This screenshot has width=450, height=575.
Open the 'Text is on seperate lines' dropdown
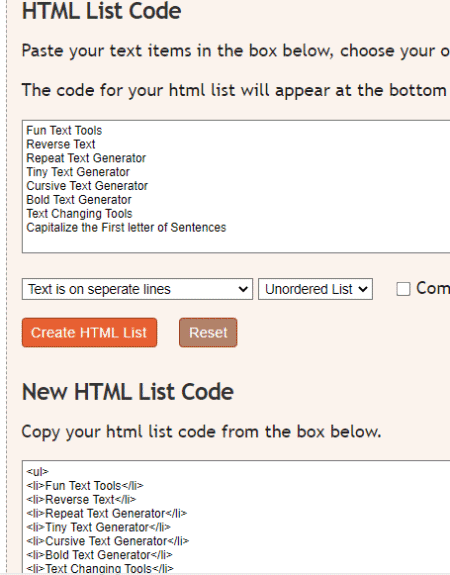(x=137, y=289)
